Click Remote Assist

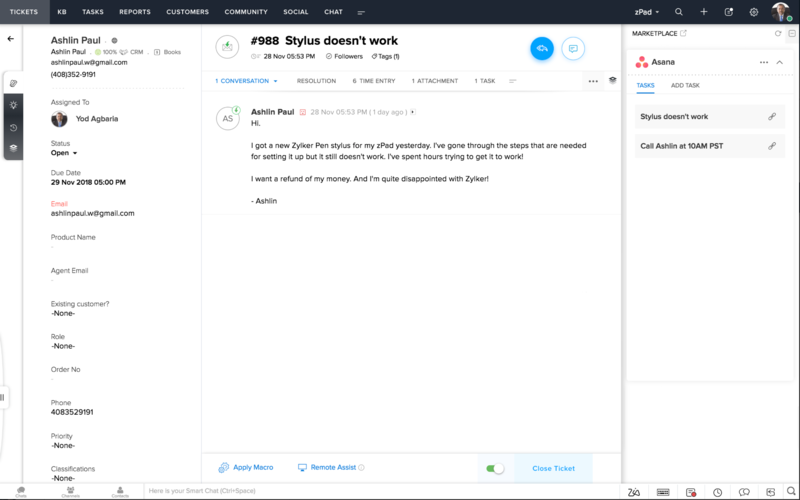tap(328, 467)
